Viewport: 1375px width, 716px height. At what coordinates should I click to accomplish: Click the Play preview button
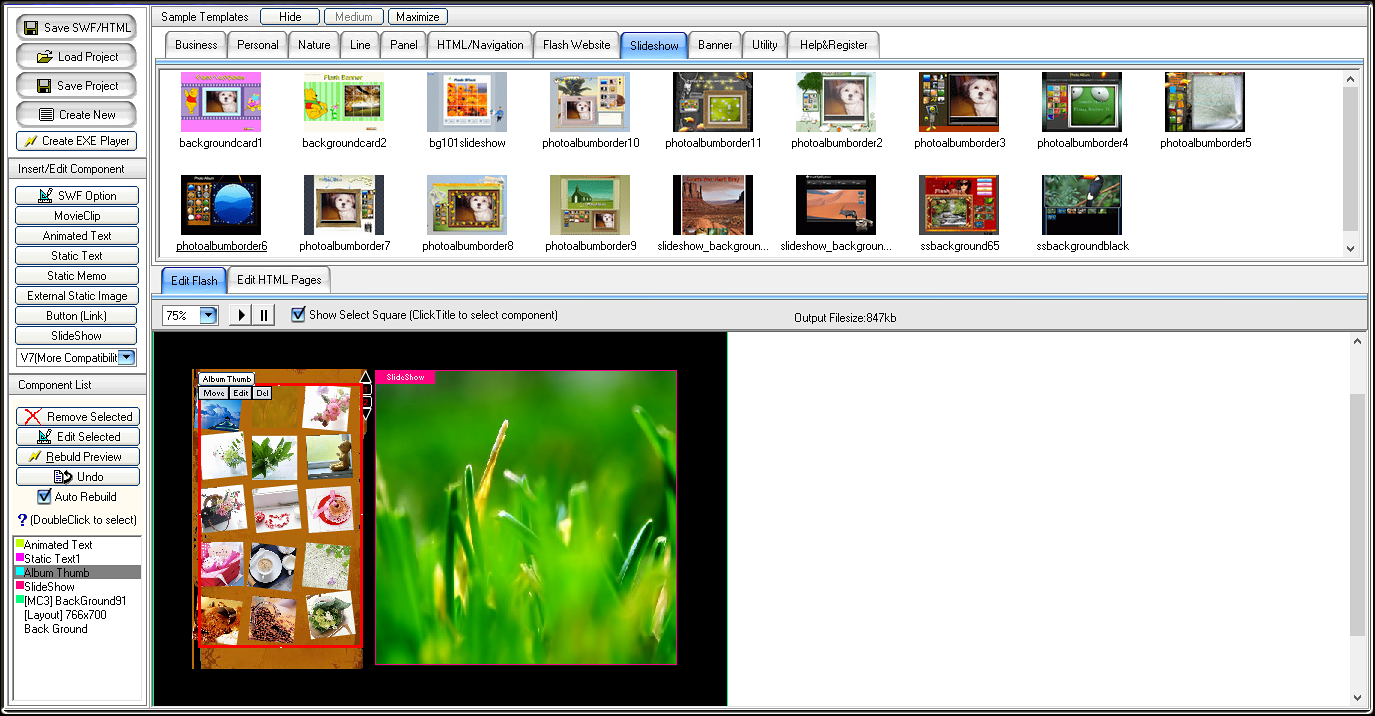[x=241, y=315]
